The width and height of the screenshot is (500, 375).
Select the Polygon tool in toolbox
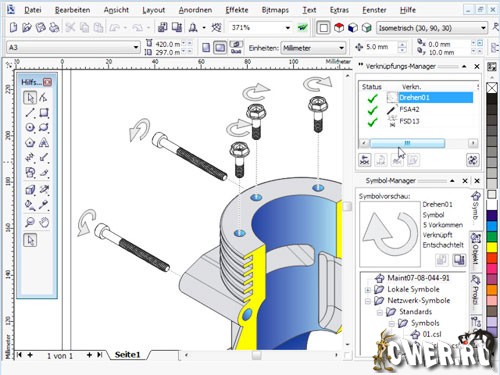point(30,143)
